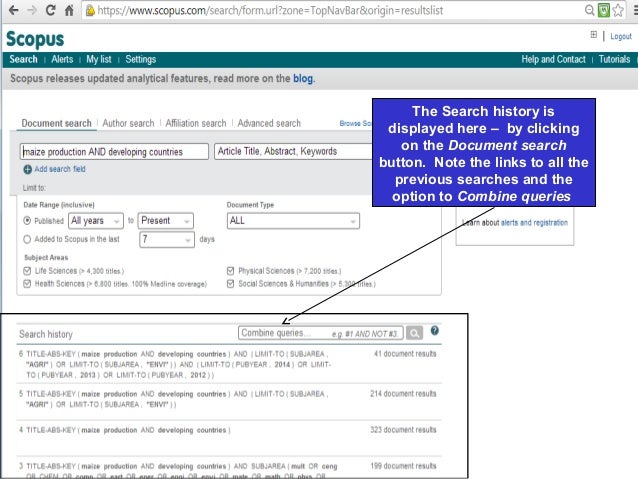638x479 pixels.
Task: Open Alerts in the navigation bar
Action: (x=62, y=59)
